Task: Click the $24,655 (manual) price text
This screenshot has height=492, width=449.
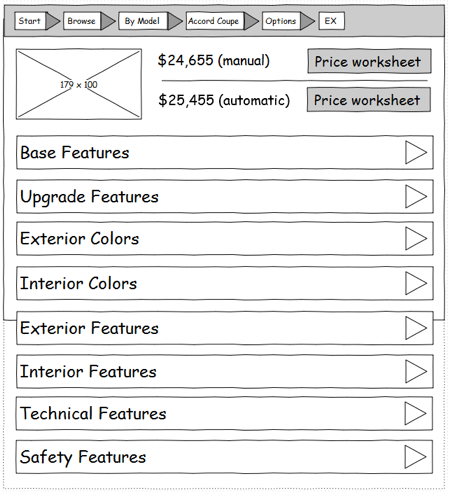Action: (214, 61)
